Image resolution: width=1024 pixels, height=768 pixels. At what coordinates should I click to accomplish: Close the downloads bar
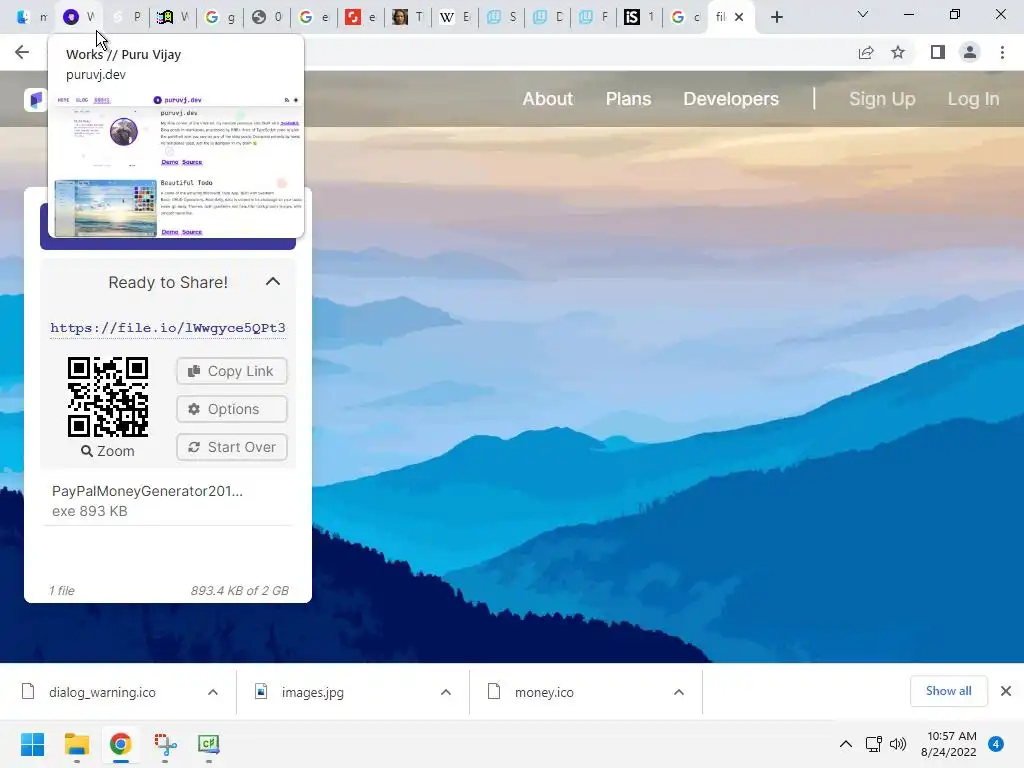tap(1006, 691)
